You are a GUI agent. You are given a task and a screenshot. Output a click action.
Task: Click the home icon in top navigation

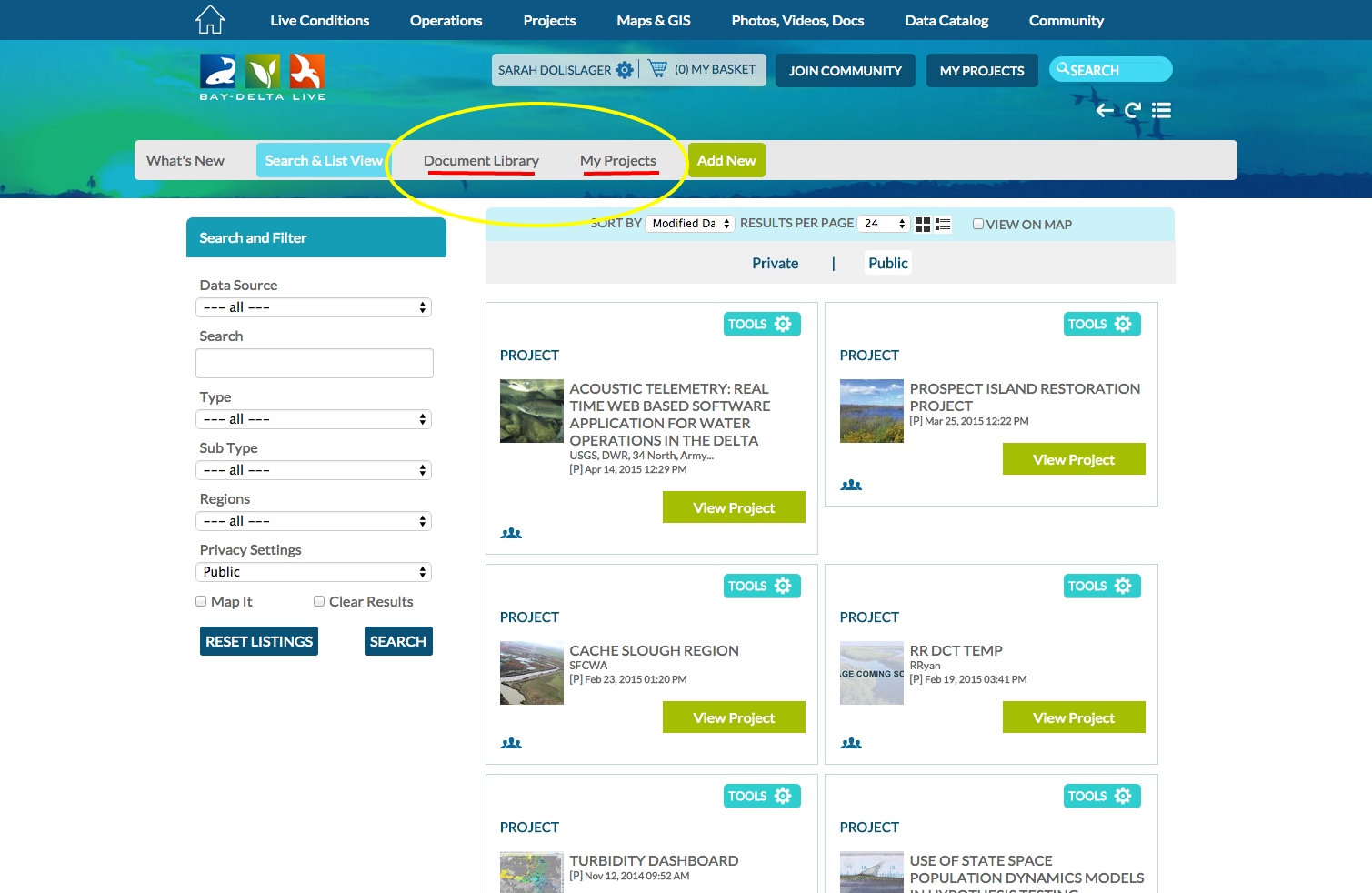point(210,19)
